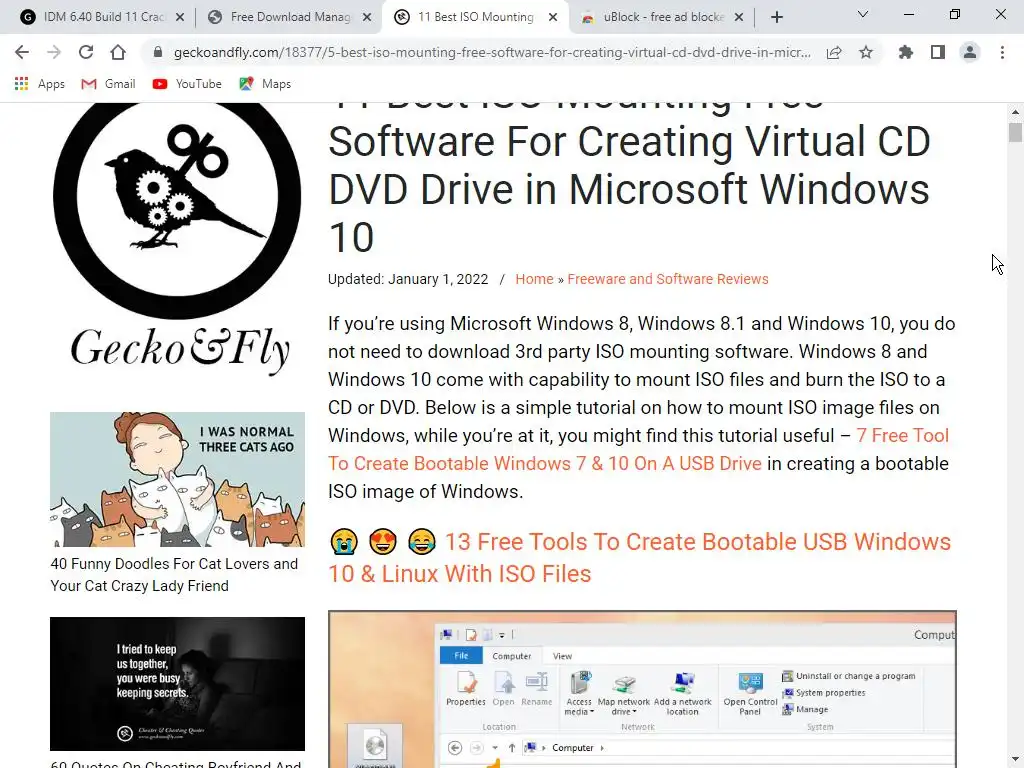Select the 11 Best ISO Mounting tab

[475, 17]
